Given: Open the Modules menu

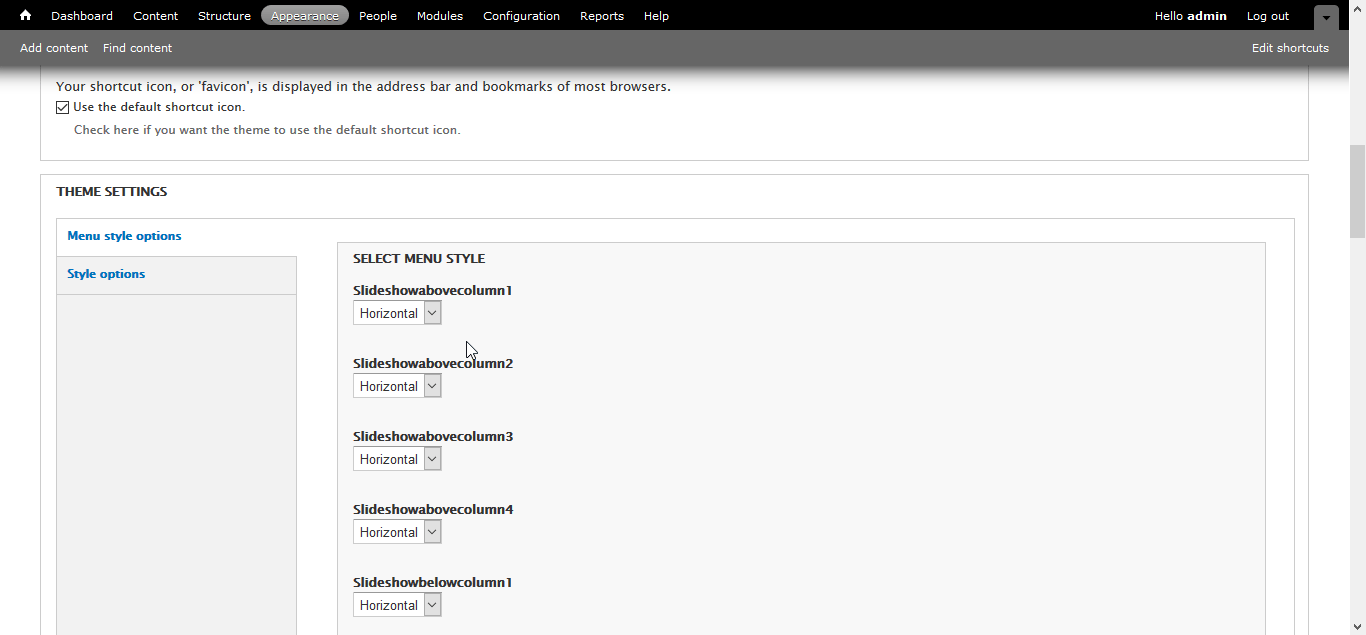Looking at the screenshot, I should (x=440, y=16).
